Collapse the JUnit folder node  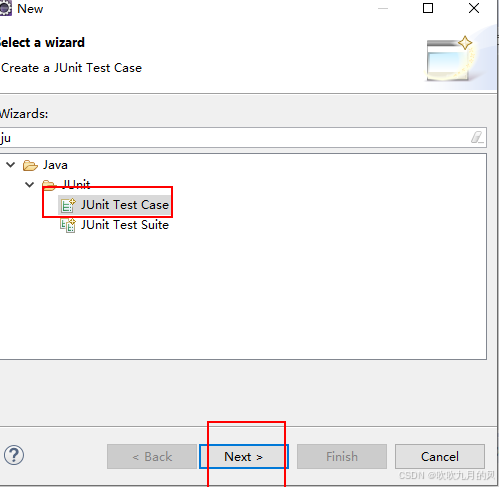click(30, 184)
